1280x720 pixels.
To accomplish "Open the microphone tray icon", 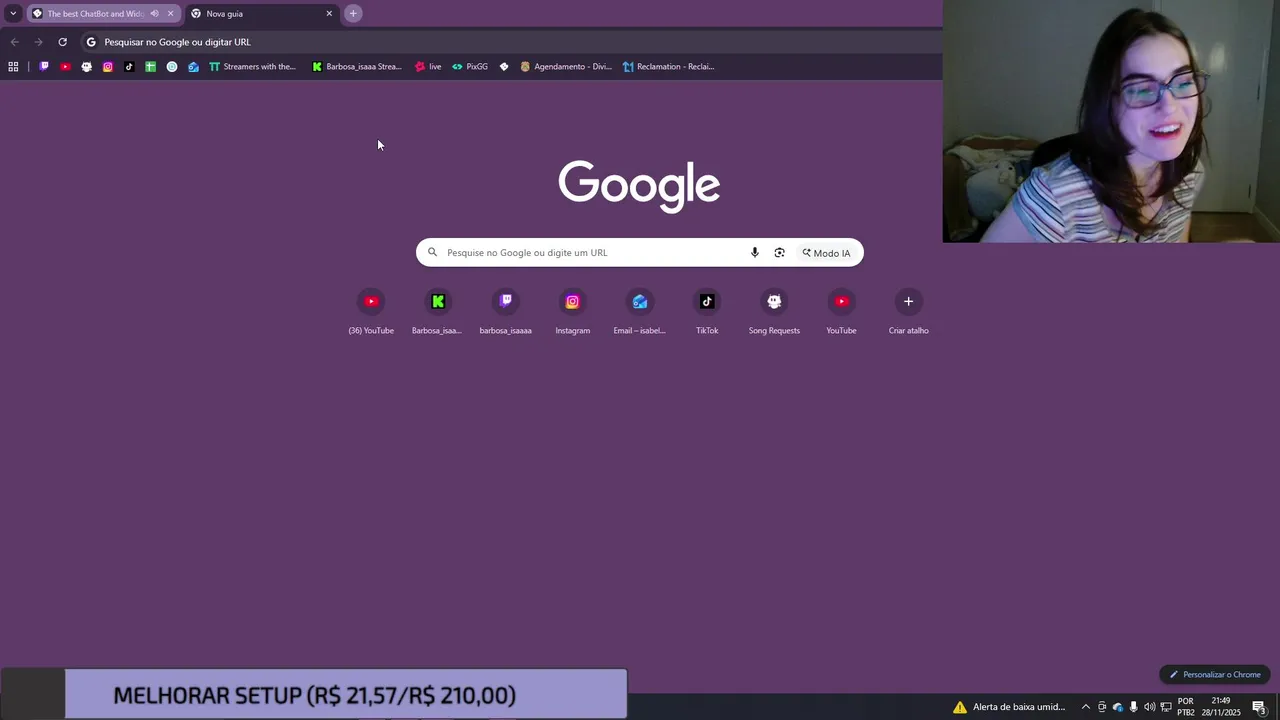I will point(1134,707).
